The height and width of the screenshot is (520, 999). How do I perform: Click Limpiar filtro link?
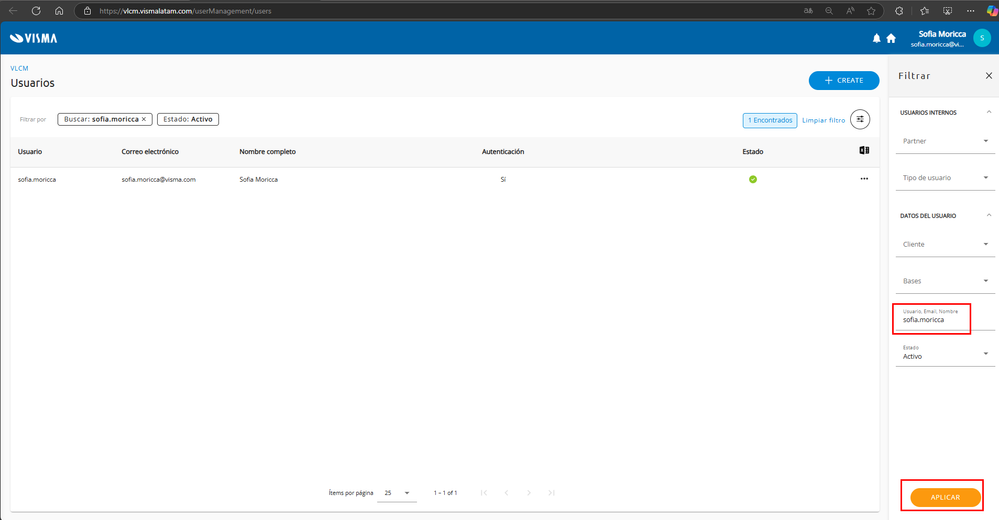click(x=823, y=120)
